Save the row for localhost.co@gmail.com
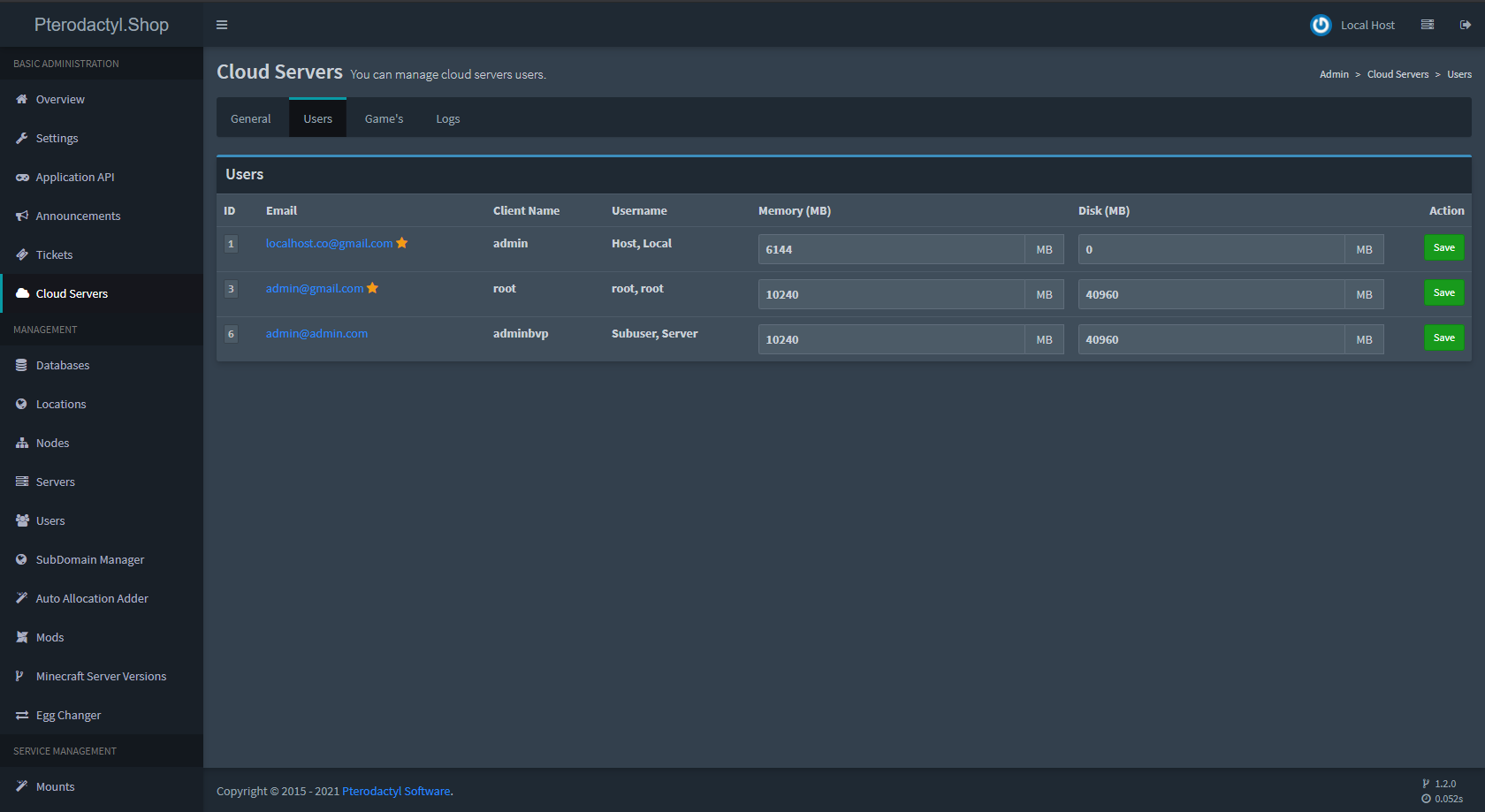The height and width of the screenshot is (812, 1485). pyautogui.click(x=1443, y=247)
